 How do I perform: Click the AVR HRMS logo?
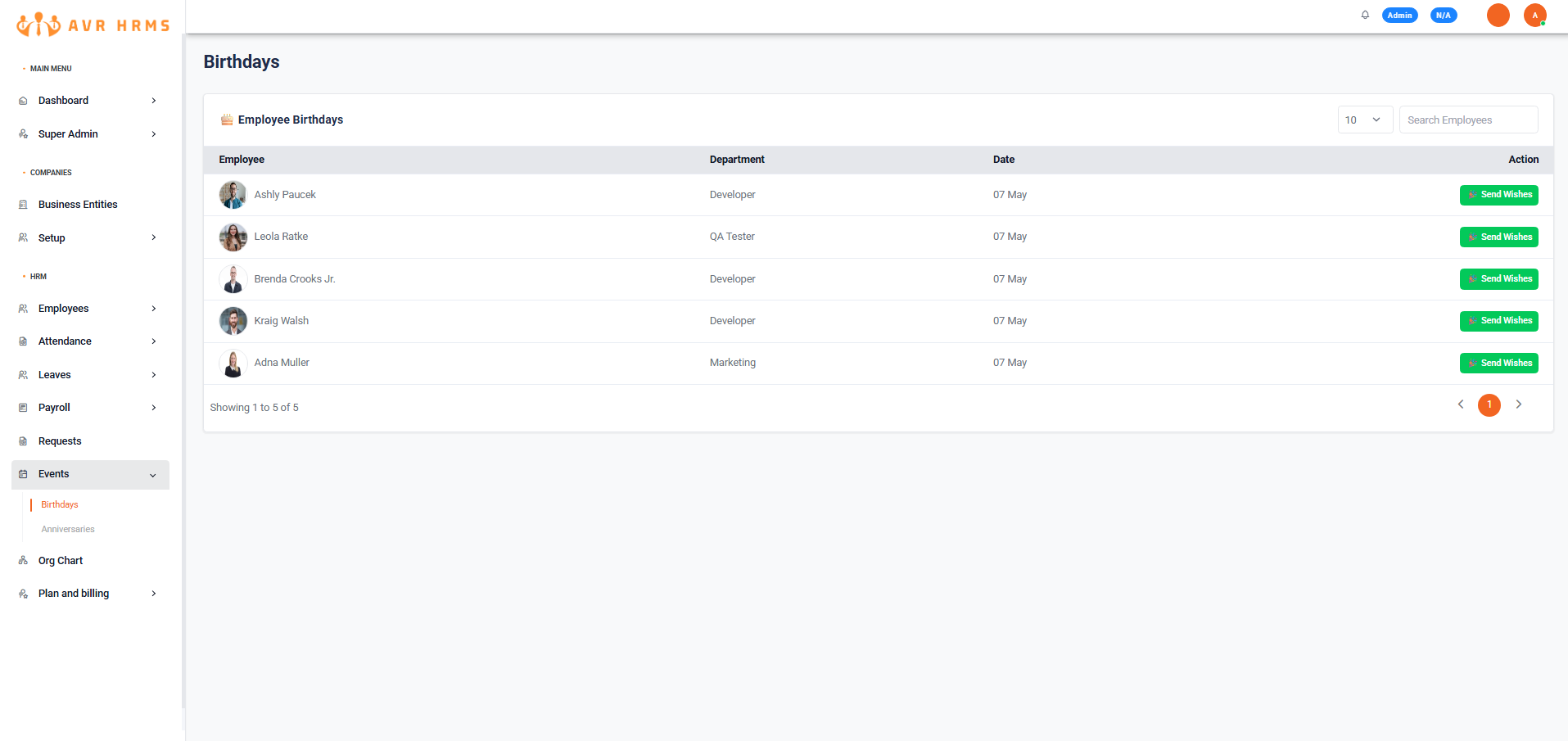pyautogui.click(x=93, y=25)
